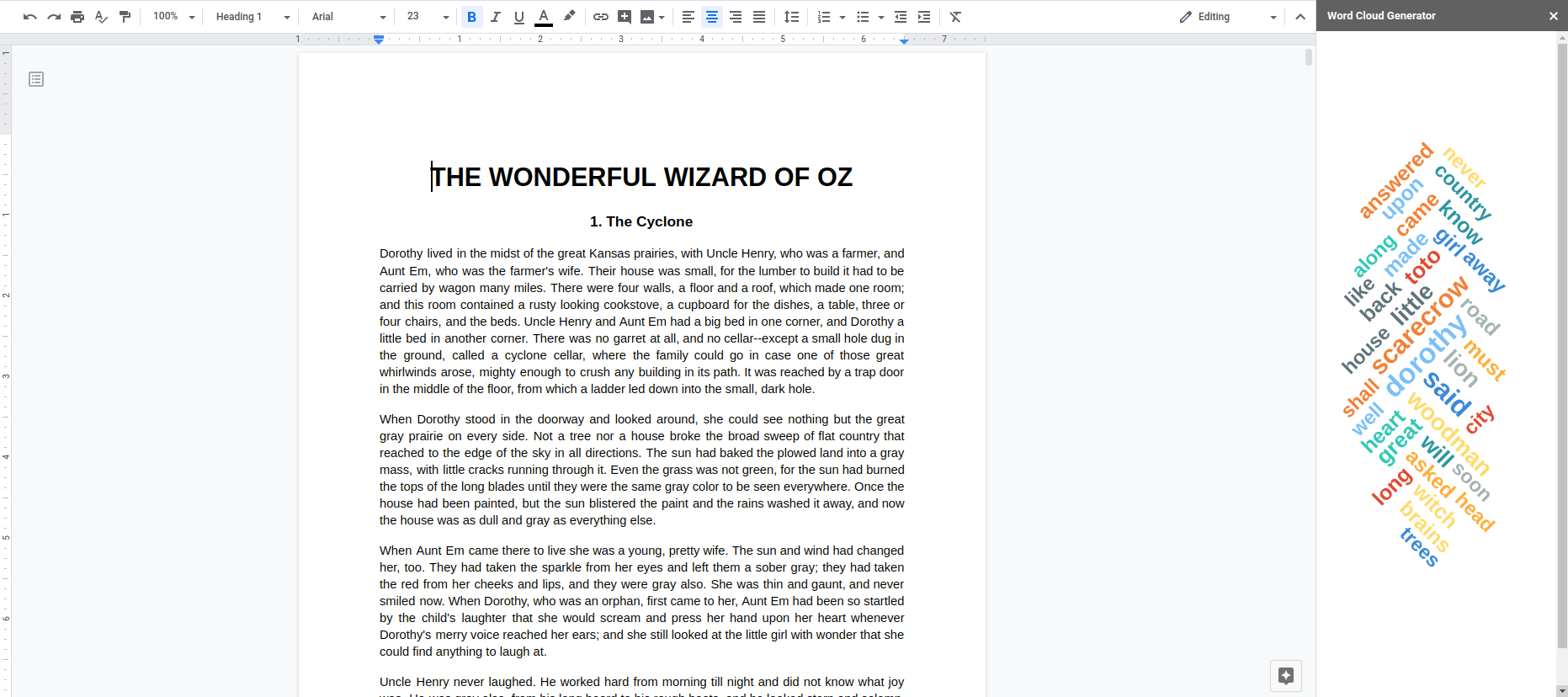
Task: Expand the insert image options arrow
Action: coord(662,17)
